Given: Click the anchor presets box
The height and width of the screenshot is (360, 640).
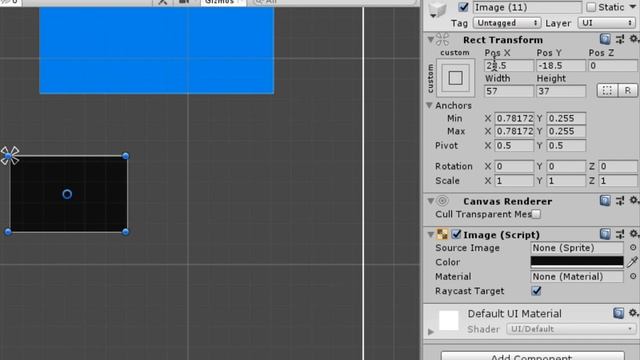Looking at the screenshot, I should pos(456,78).
